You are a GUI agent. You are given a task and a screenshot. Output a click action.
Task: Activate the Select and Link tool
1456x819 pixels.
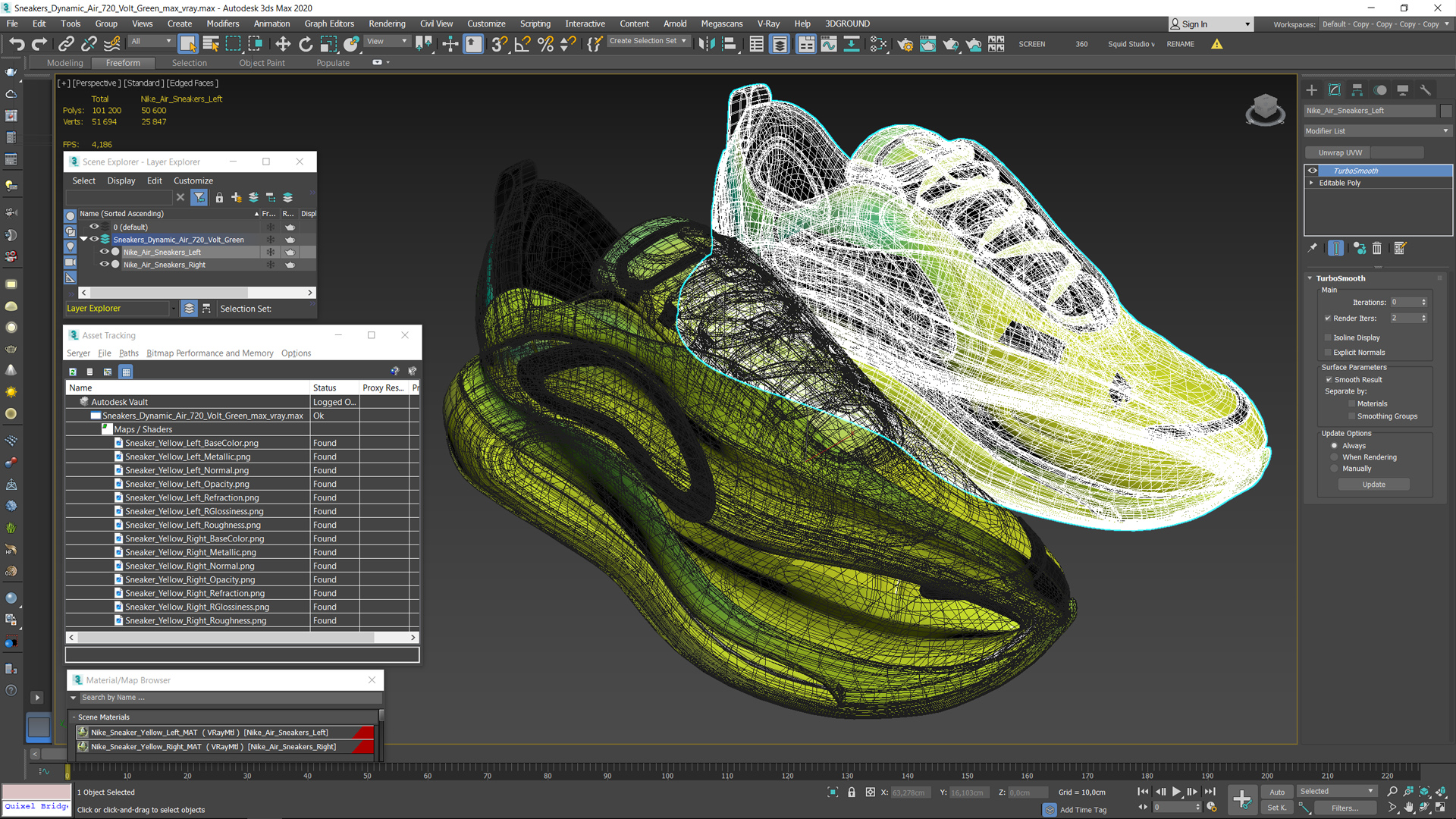click(66, 44)
